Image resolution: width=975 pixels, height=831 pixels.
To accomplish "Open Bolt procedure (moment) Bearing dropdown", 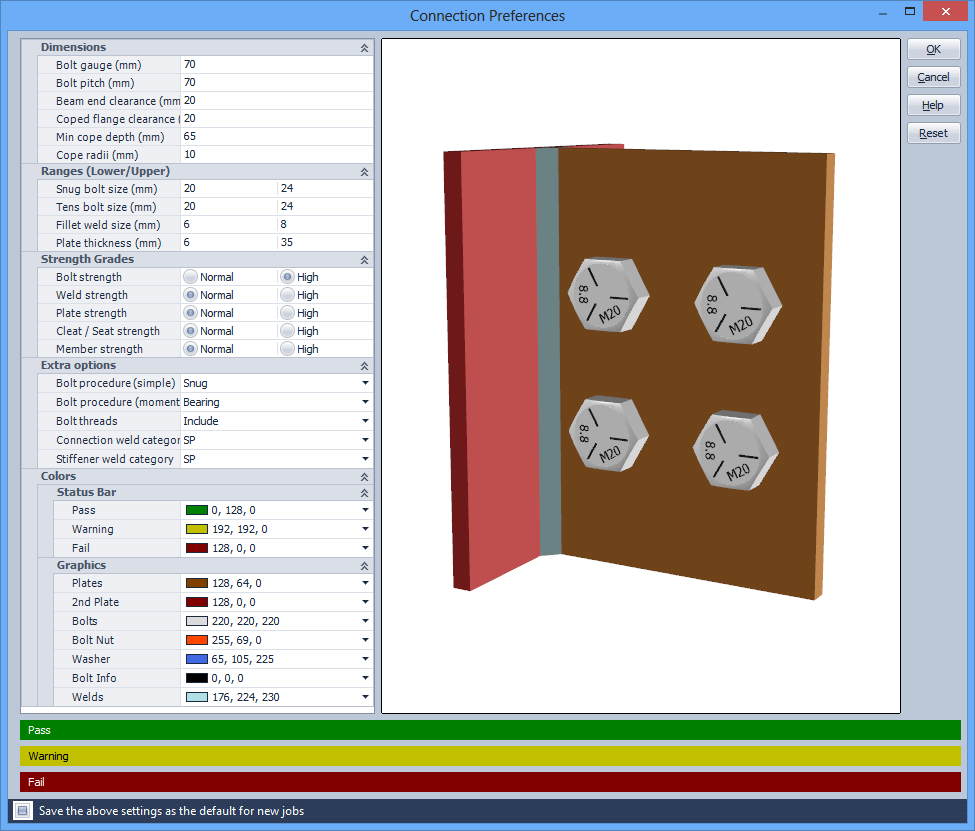I will [x=365, y=402].
